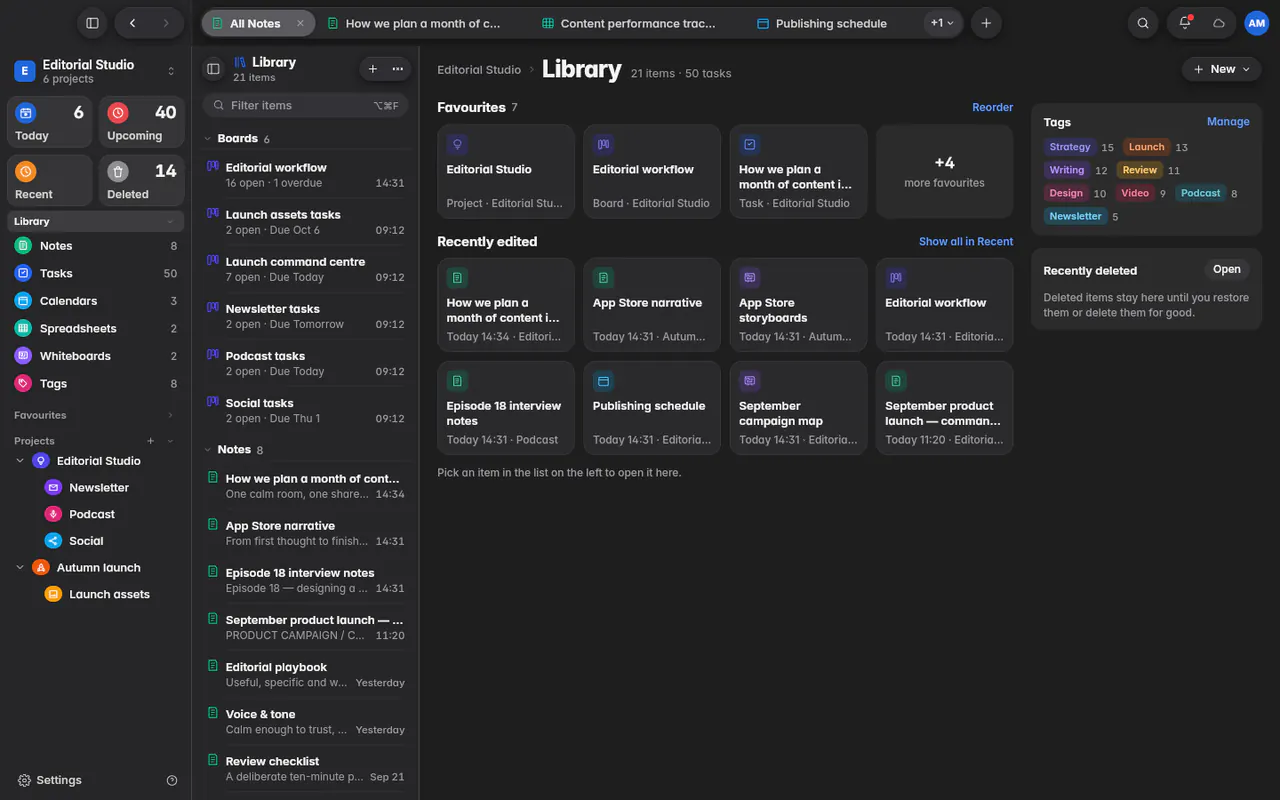Close the All Notes tab
The height and width of the screenshot is (800, 1280).
300,23
